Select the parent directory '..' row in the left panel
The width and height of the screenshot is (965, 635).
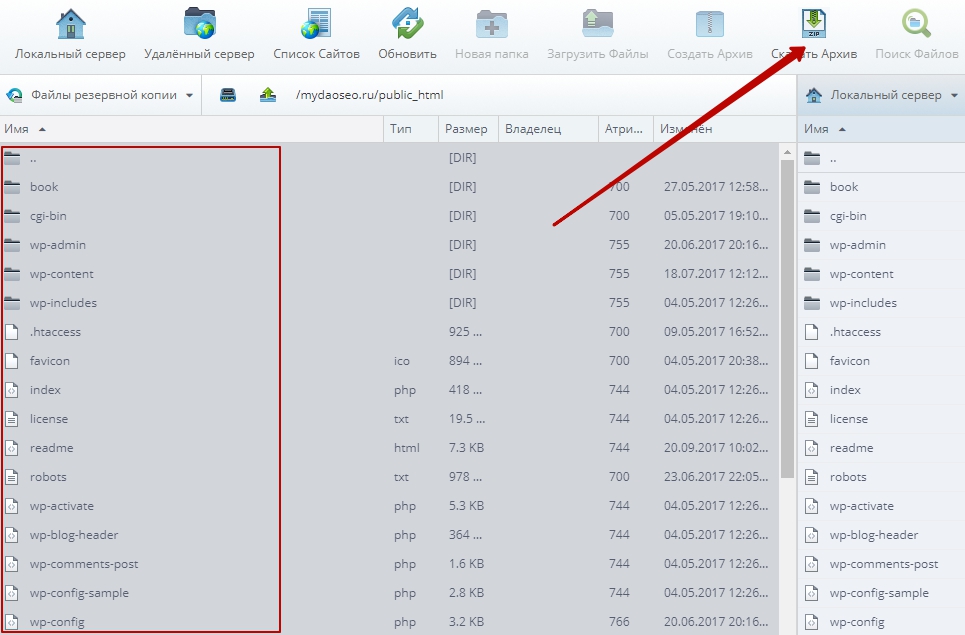(x=389, y=158)
